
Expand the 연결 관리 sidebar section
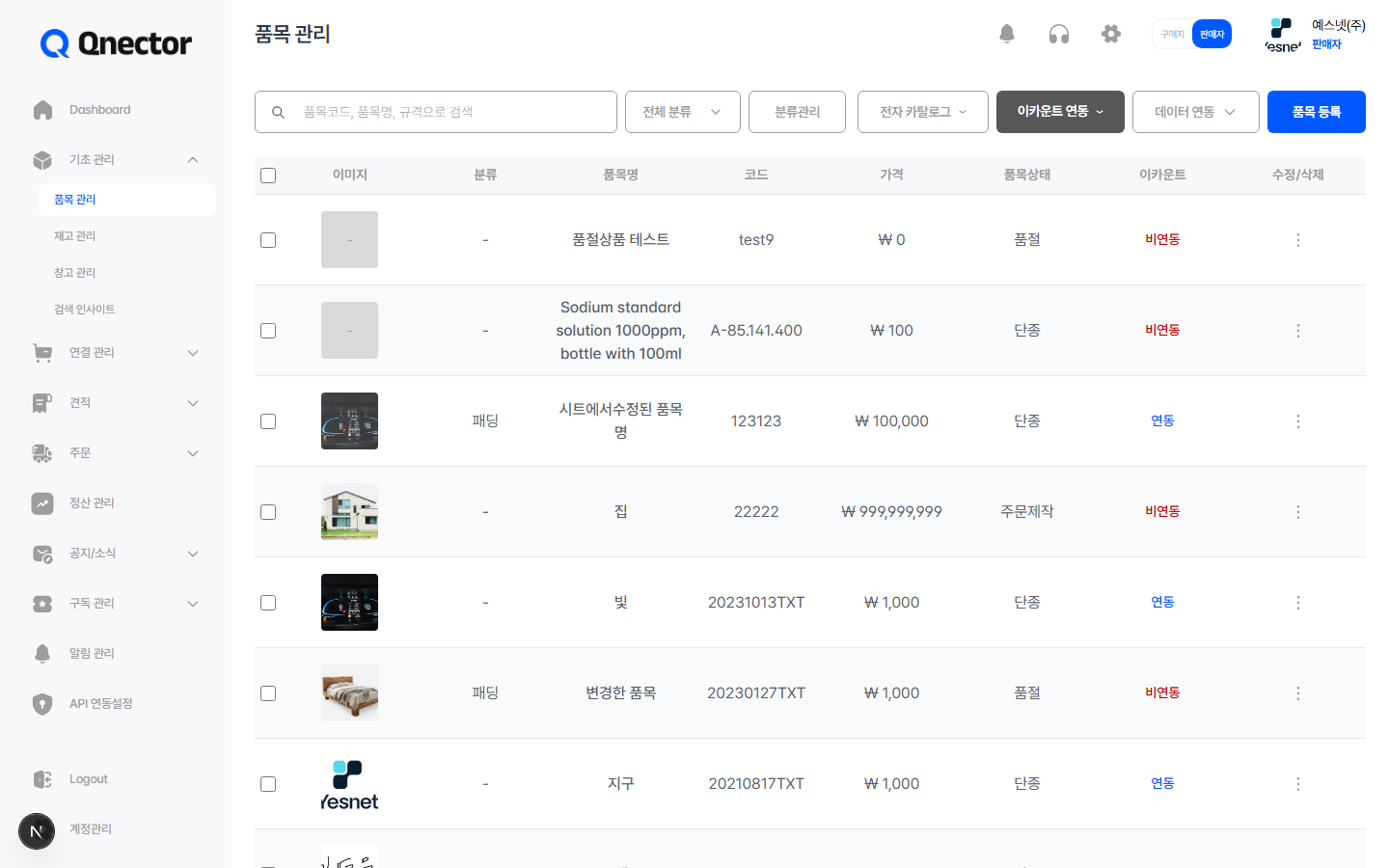tap(193, 353)
